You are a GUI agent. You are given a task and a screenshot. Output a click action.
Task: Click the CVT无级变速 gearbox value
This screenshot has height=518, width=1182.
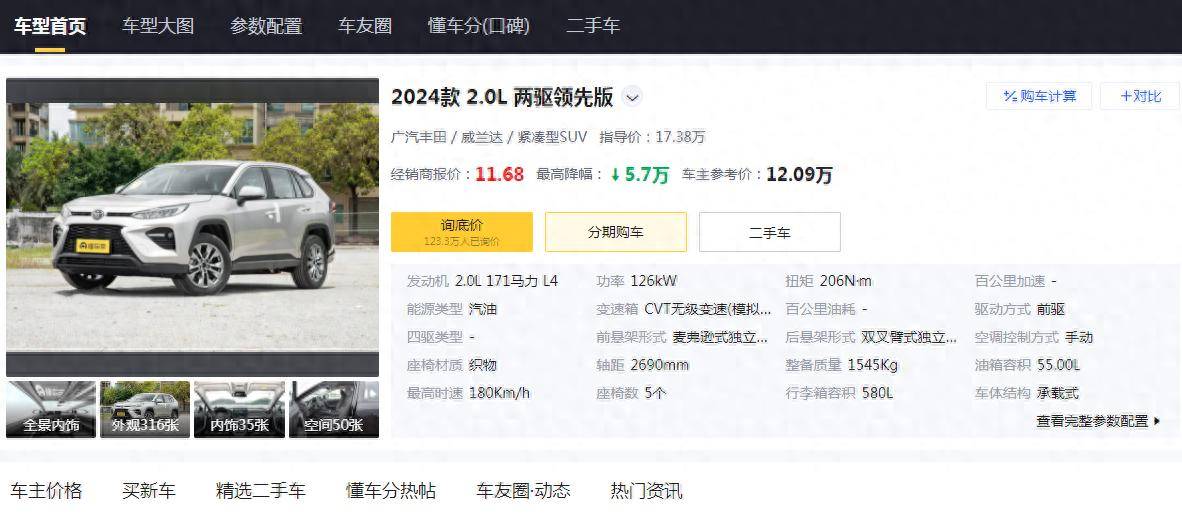click(708, 309)
